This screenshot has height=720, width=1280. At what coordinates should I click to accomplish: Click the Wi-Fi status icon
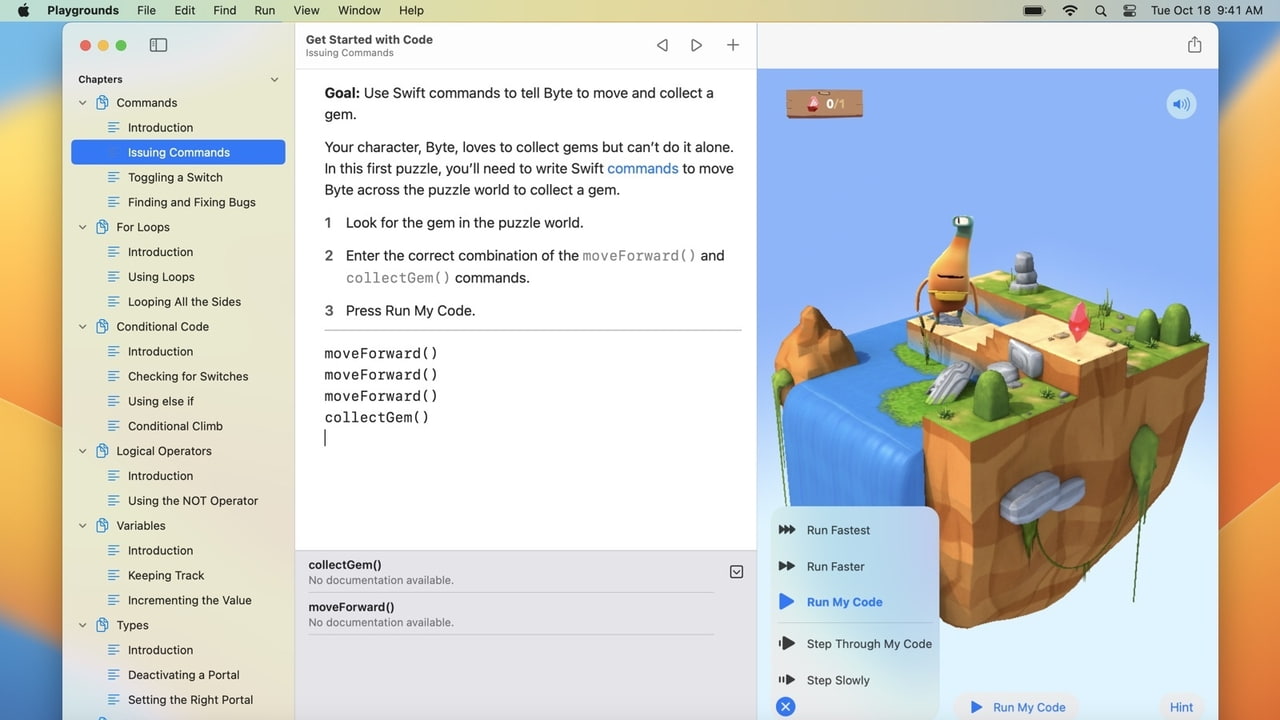click(x=1070, y=10)
